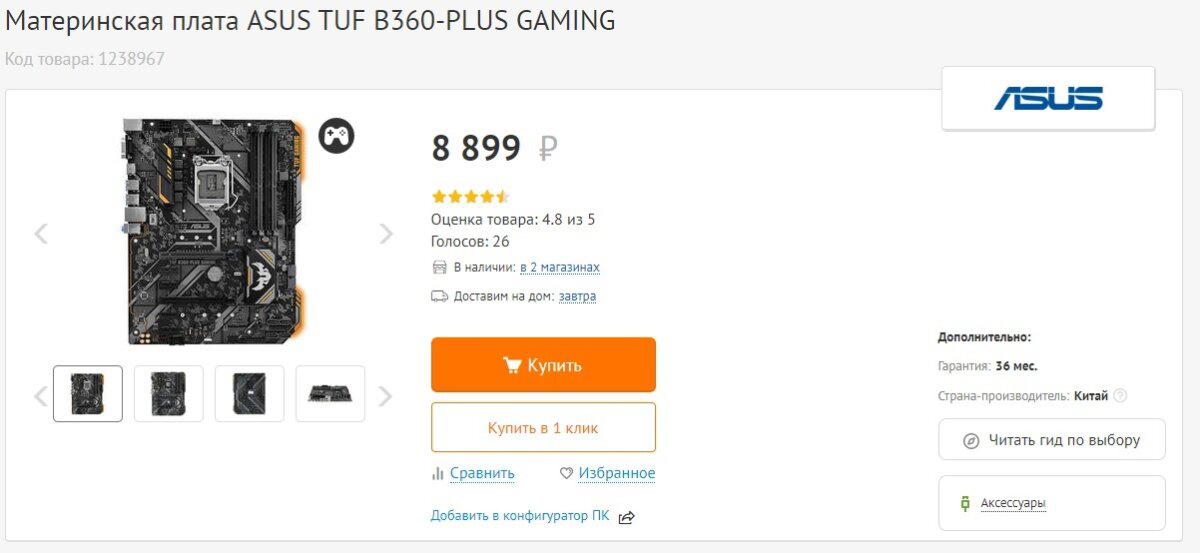Click the share arrow icon after configurator link
This screenshot has height=553, width=1200.
[x=627, y=517]
